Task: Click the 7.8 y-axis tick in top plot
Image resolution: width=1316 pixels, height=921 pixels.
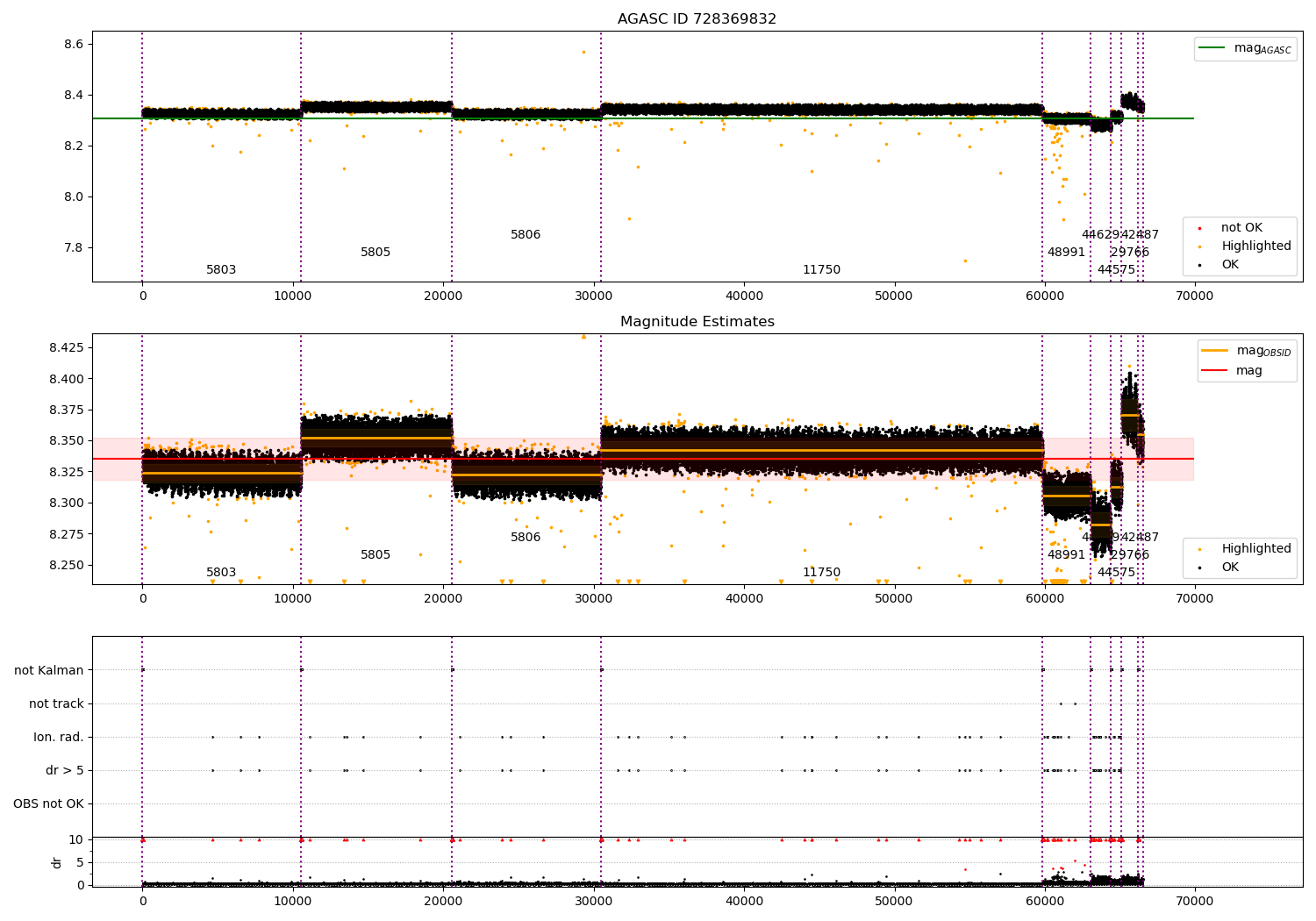Action: point(74,247)
